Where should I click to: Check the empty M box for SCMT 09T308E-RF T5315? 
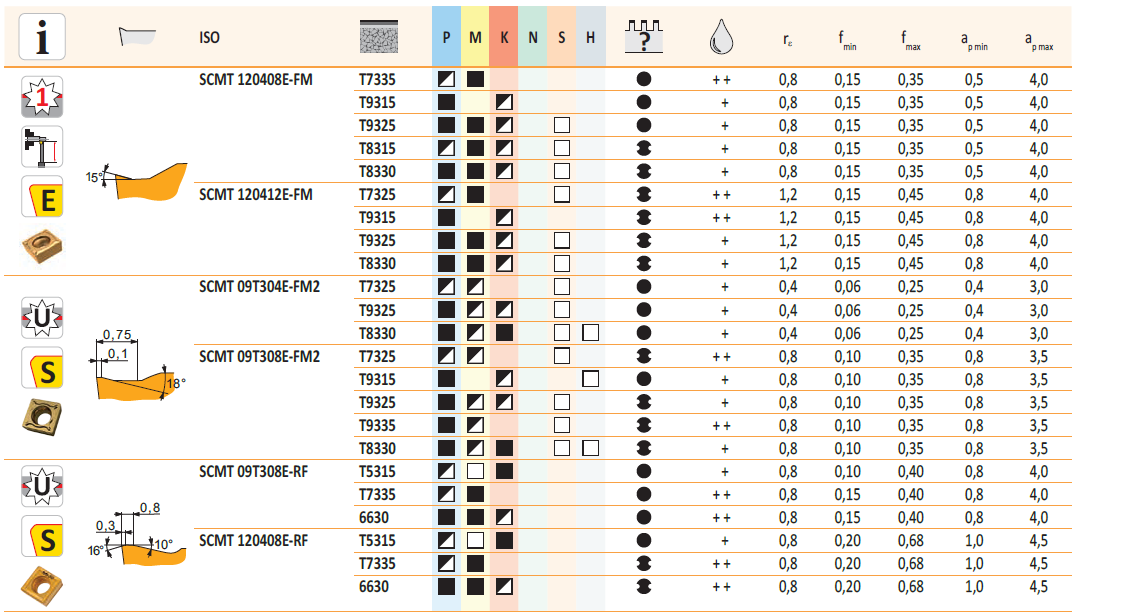coord(475,471)
